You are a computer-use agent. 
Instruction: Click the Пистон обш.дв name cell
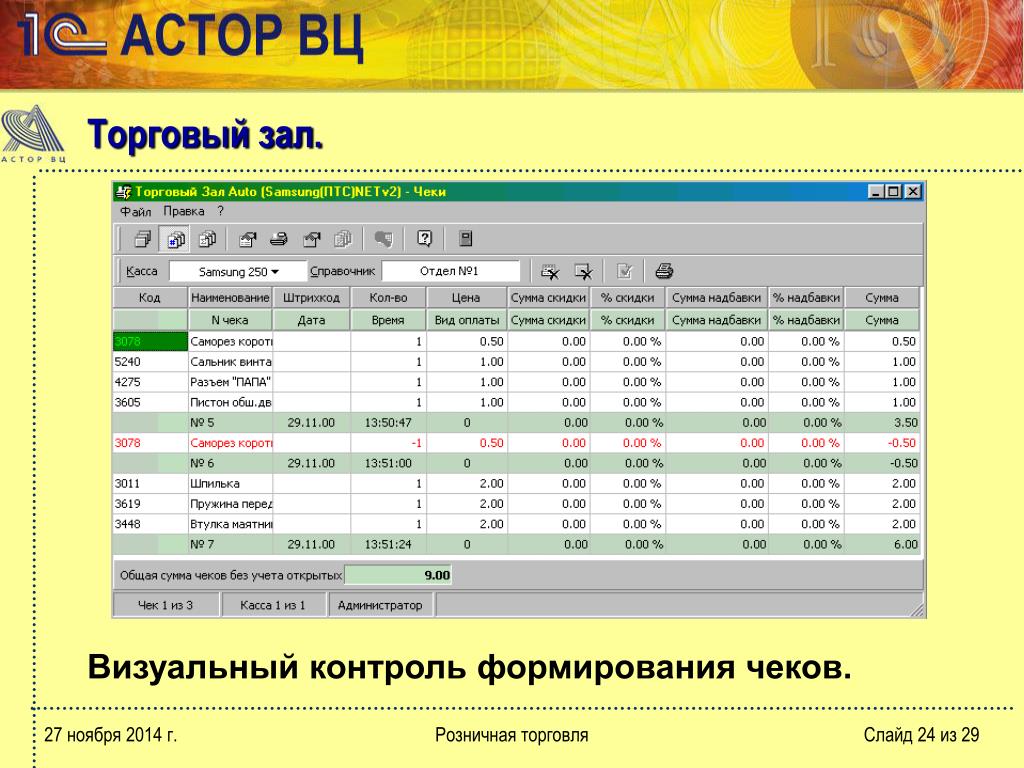point(231,402)
